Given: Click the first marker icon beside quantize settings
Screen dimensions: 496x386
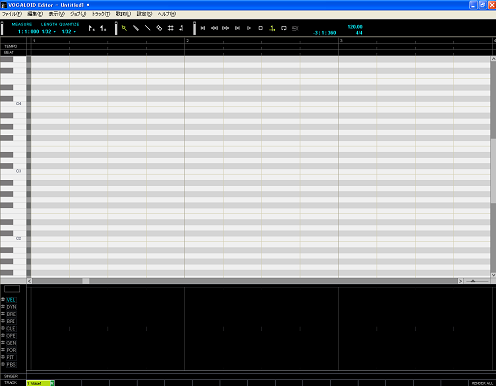Looking at the screenshot, I should 92,28.
